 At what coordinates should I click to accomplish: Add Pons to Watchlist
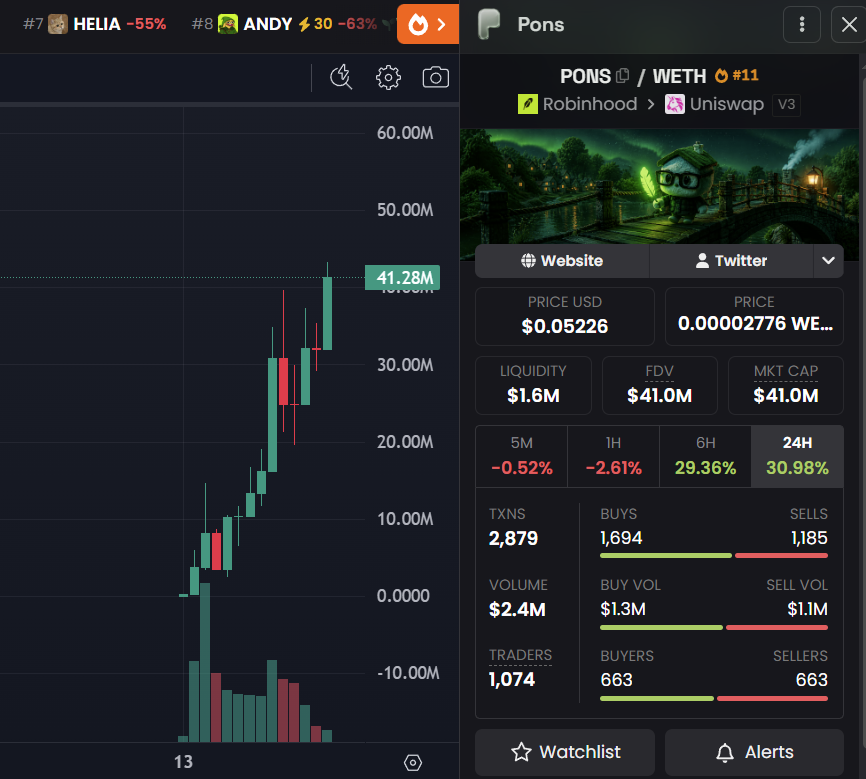click(565, 752)
